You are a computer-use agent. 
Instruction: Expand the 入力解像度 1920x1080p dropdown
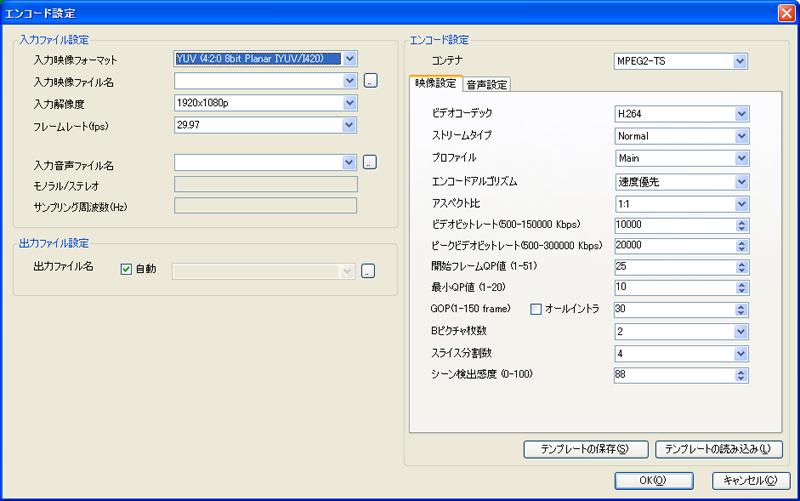[349, 103]
